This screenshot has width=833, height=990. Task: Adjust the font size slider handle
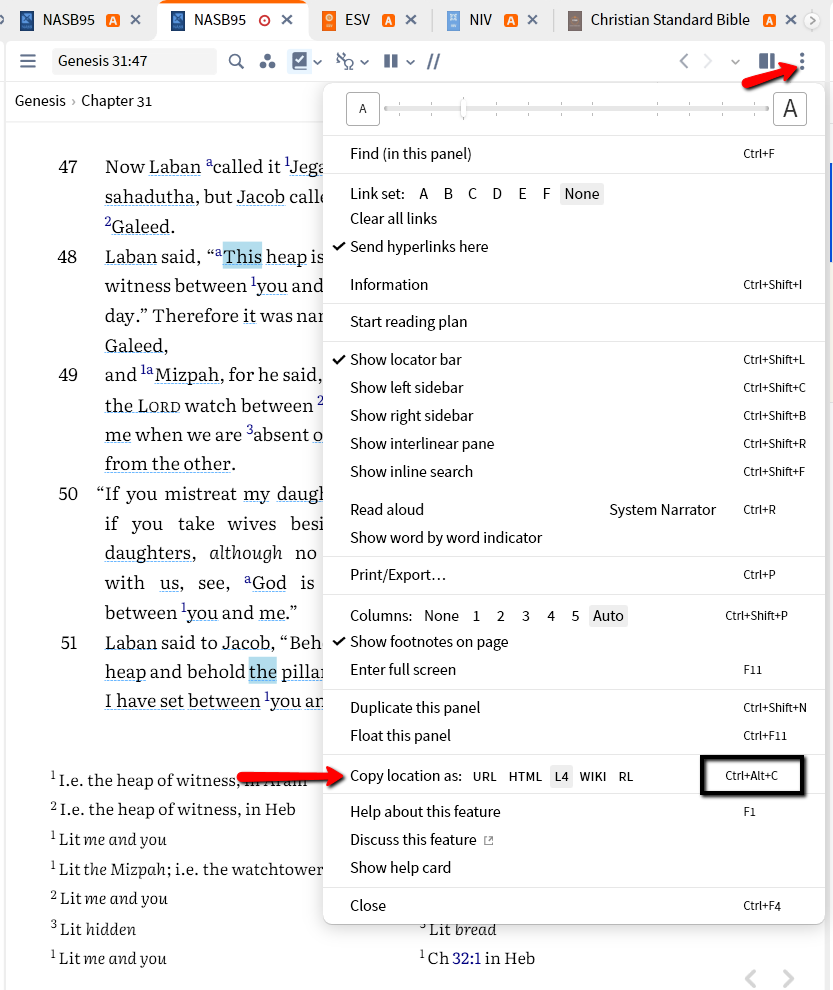pyautogui.click(x=464, y=109)
